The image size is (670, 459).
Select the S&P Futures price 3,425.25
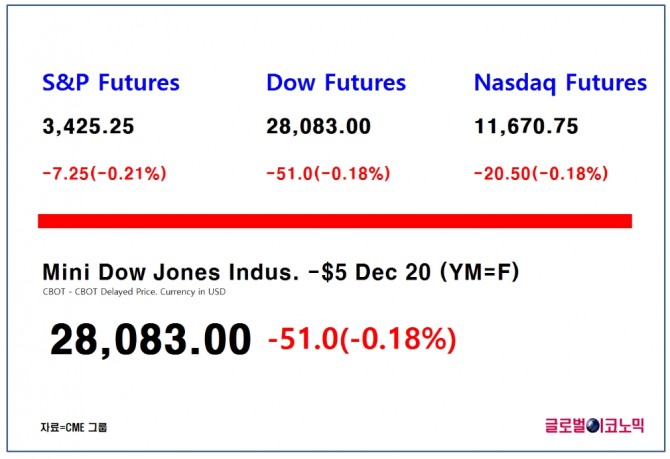pos(88,127)
